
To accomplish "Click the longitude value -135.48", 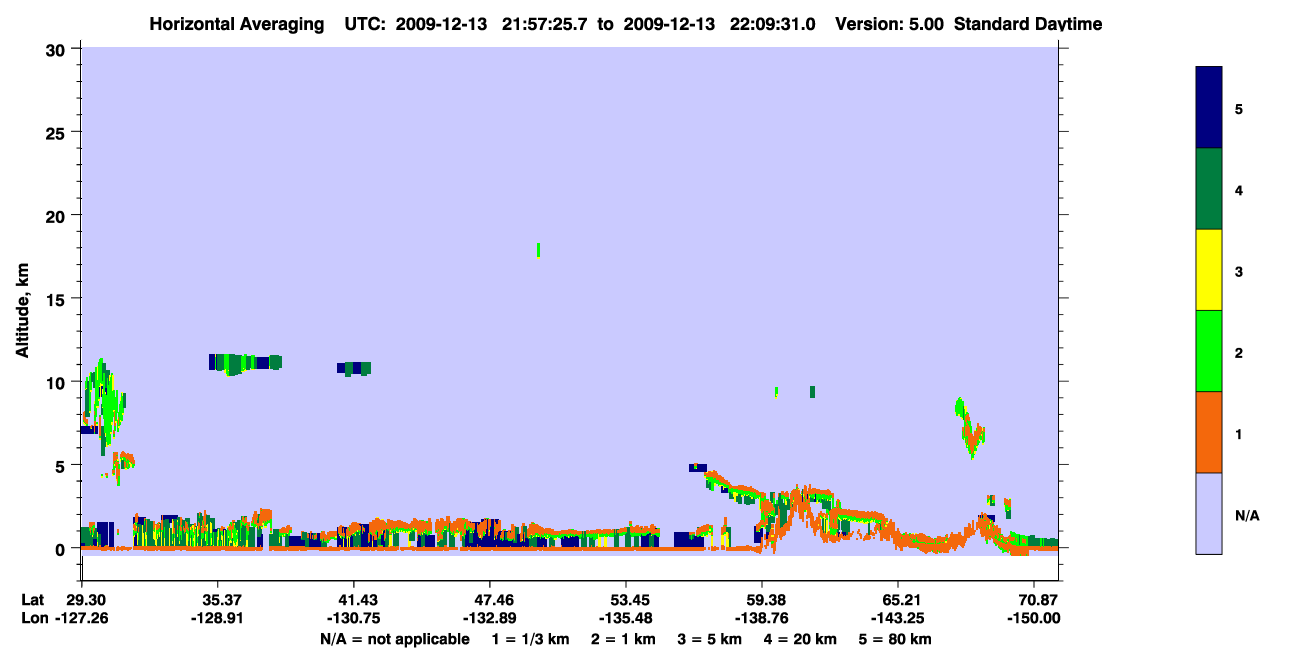I will point(625,618).
